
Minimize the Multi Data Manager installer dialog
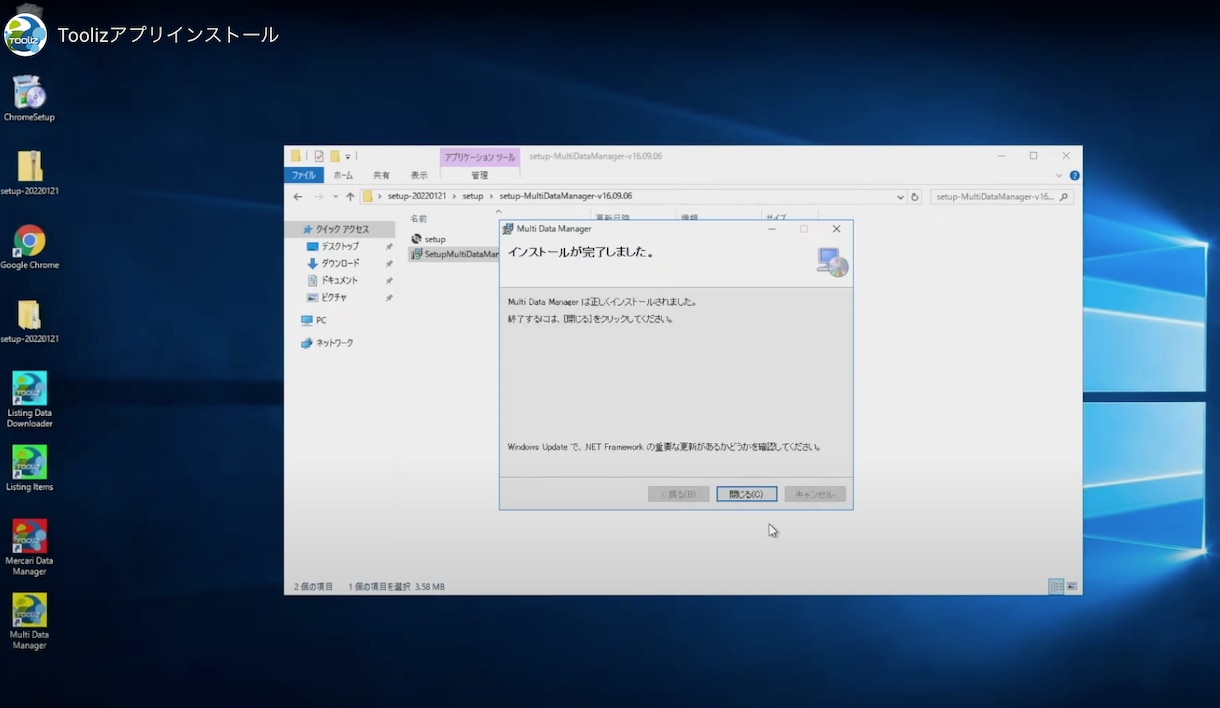coord(771,229)
